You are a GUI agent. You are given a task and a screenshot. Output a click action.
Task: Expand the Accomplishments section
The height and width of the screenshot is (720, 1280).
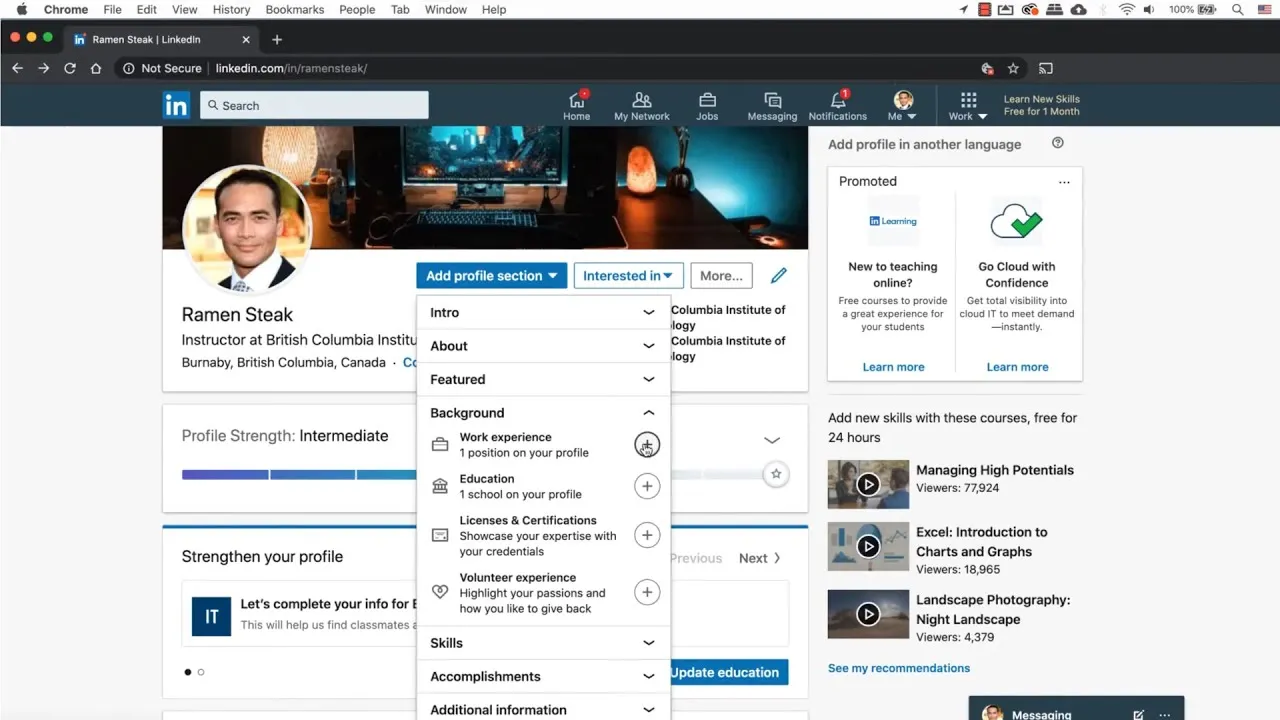[x=543, y=676]
